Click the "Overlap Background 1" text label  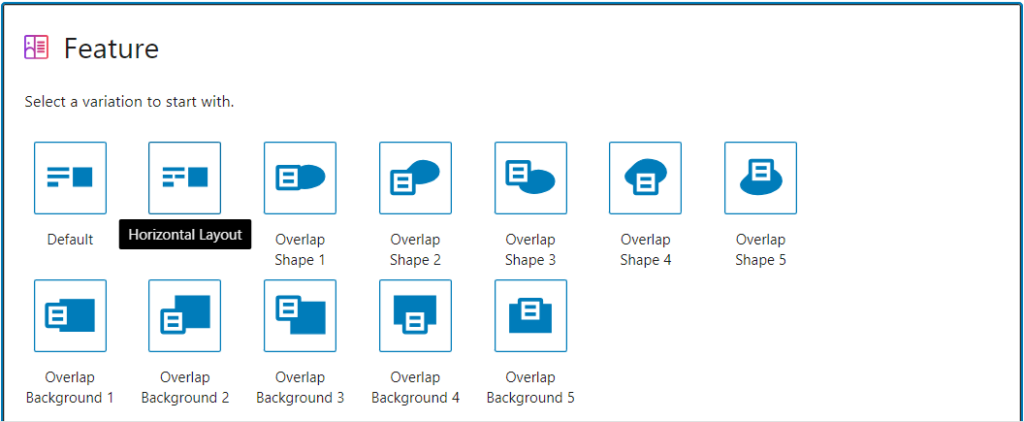point(70,388)
